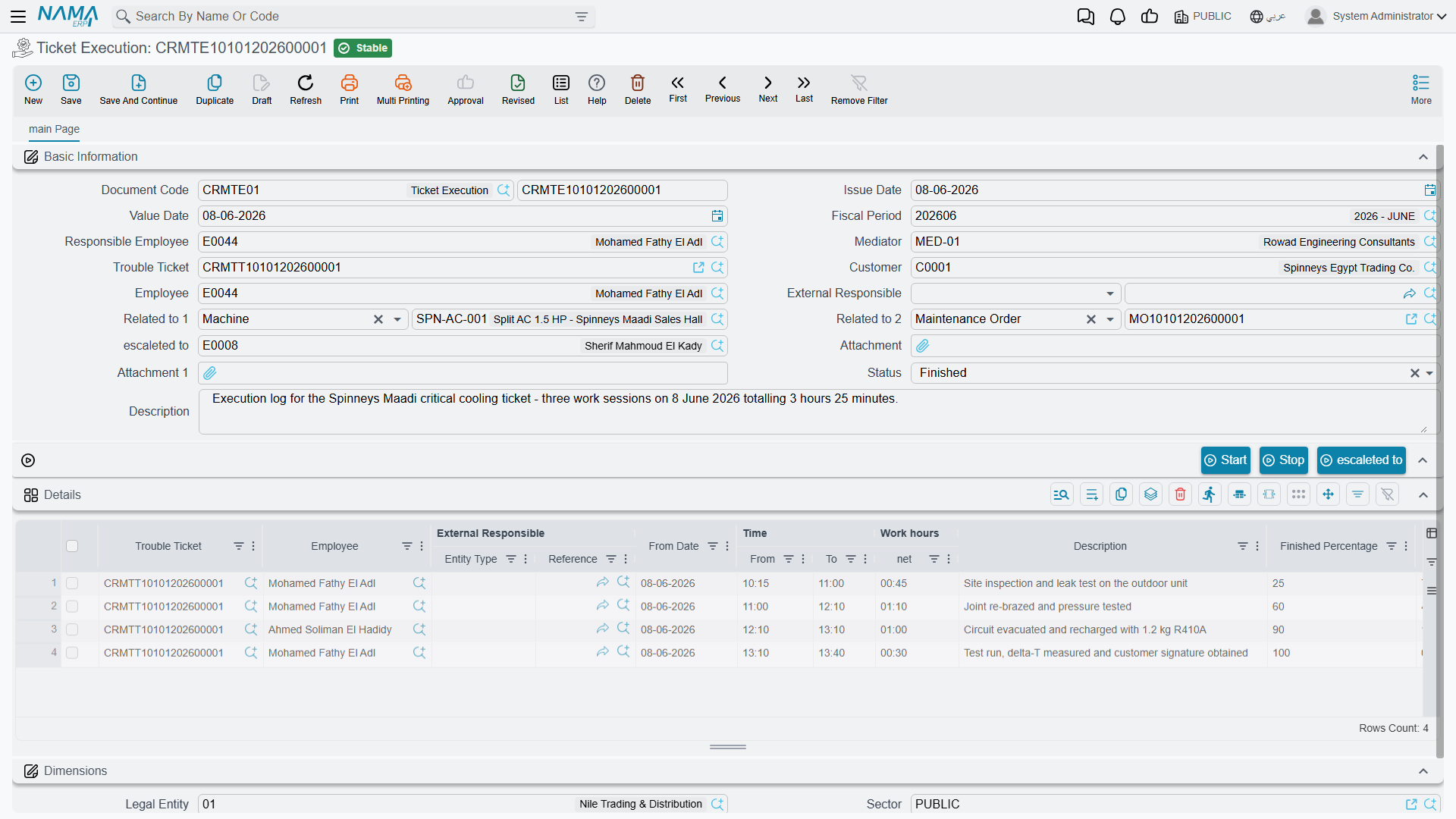Click the Description text area
The width and height of the screenshot is (1456, 819).
tap(818, 412)
